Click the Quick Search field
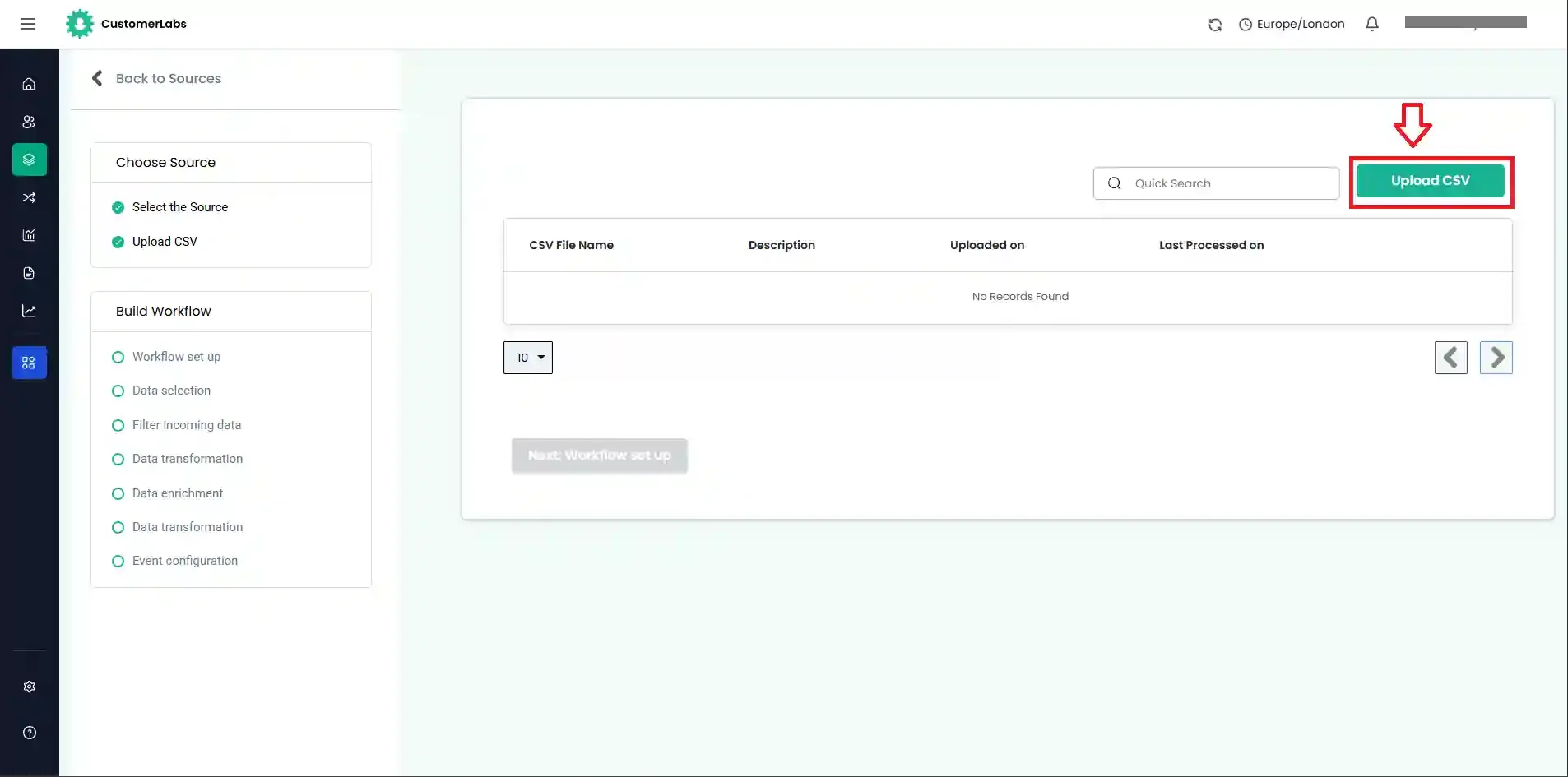The height and width of the screenshot is (777, 1568). click(x=1216, y=183)
